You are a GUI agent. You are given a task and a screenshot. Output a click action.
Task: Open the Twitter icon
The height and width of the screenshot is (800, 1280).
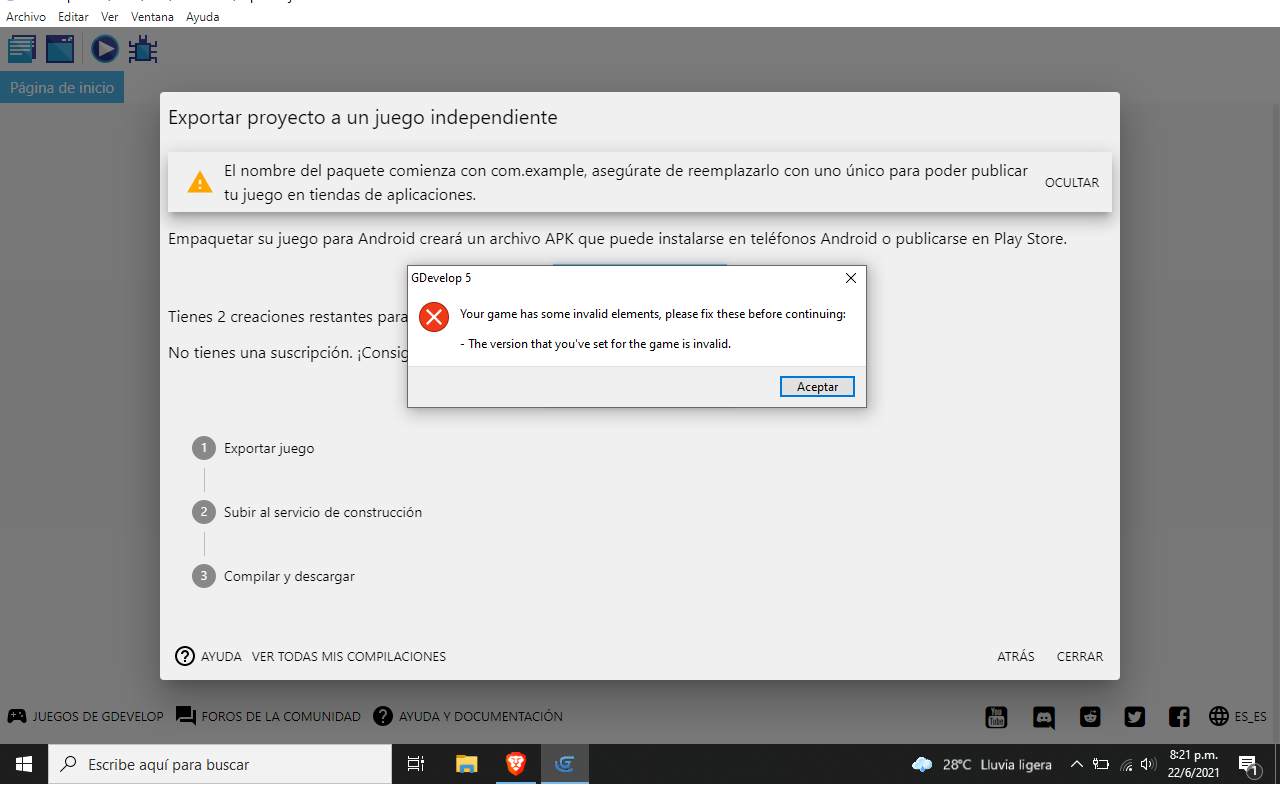pos(1134,716)
